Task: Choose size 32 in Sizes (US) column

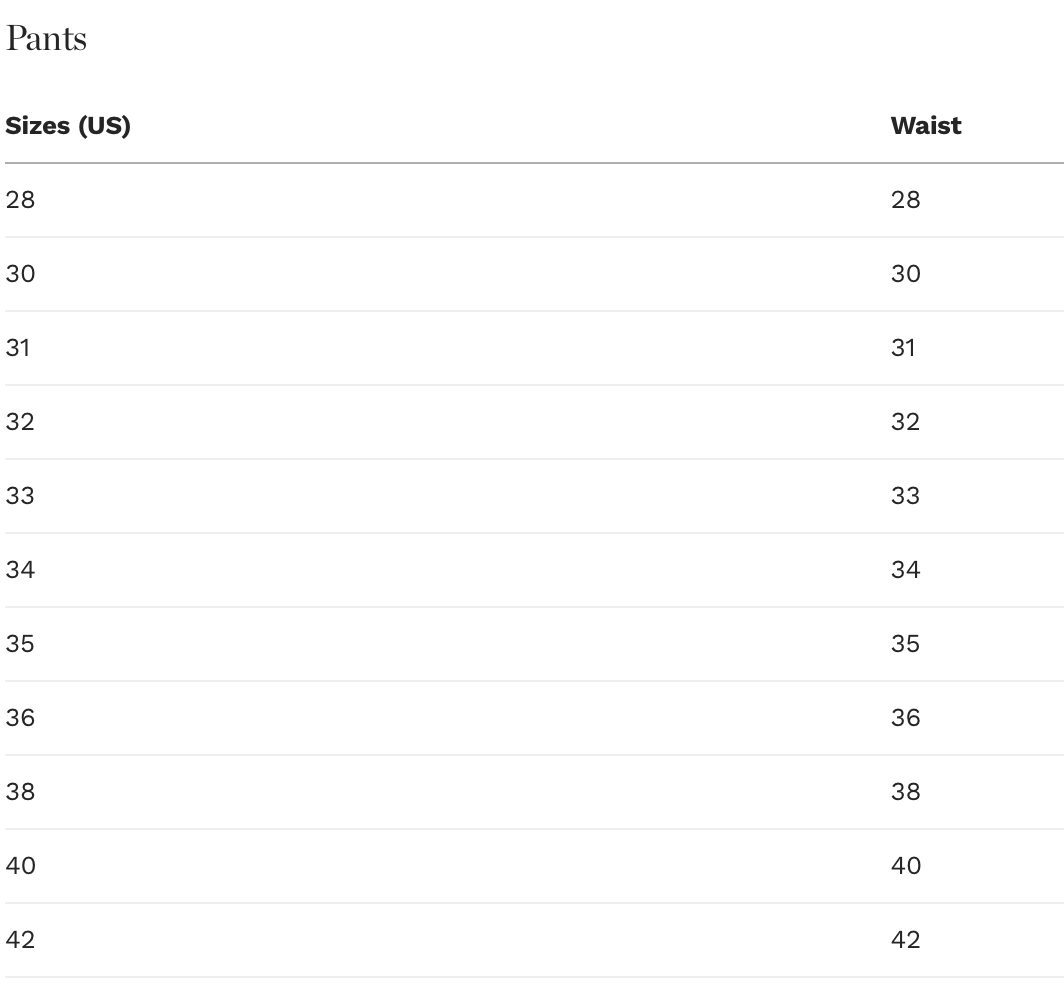Action: point(20,422)
